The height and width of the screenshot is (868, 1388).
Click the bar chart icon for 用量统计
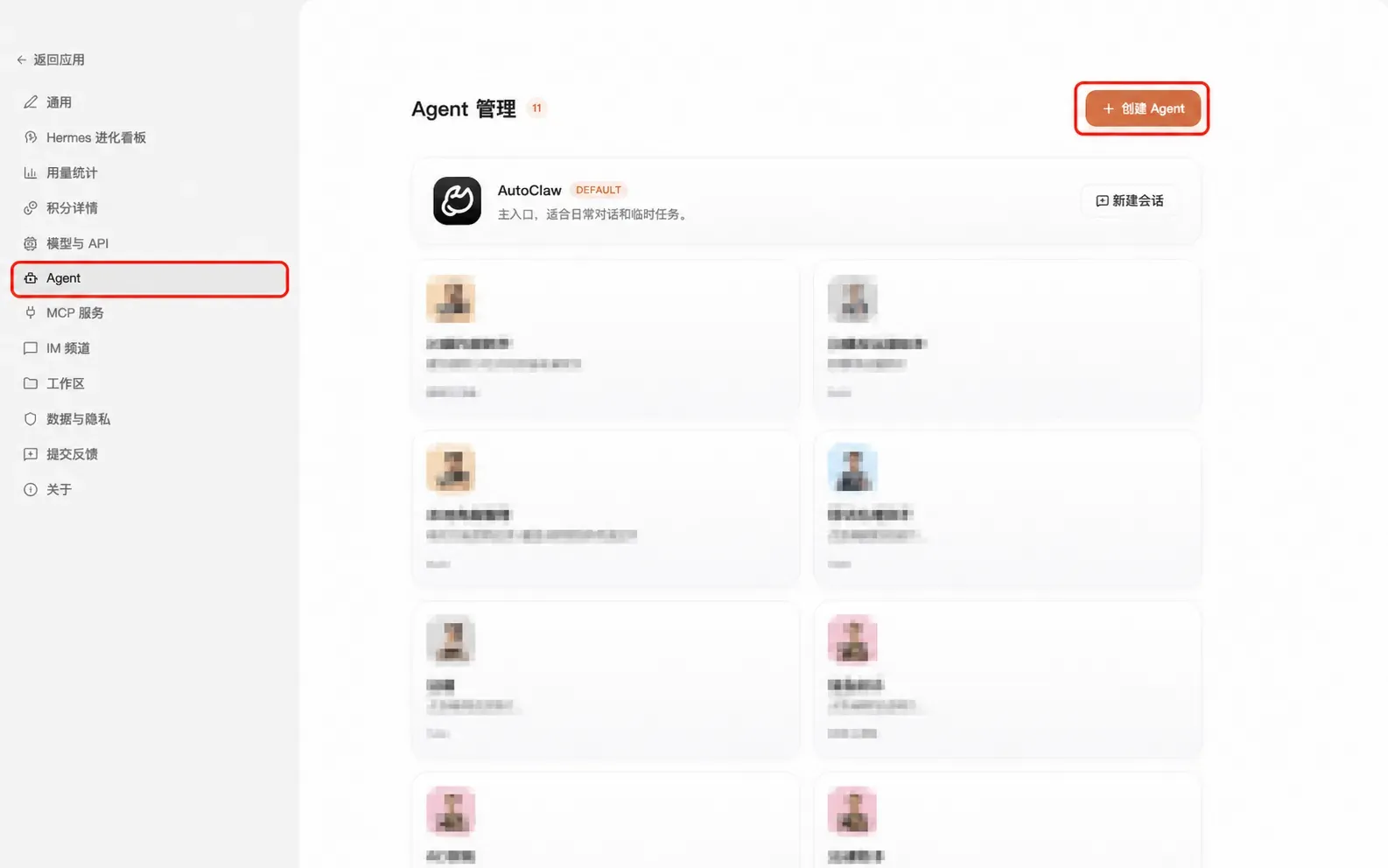[31, 172]
